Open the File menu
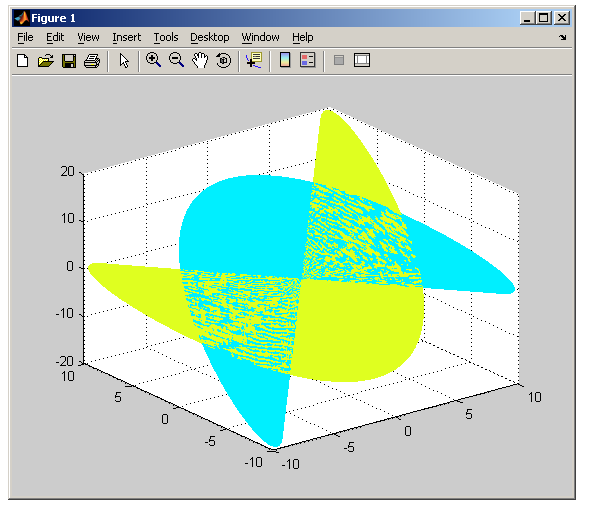589x514 pixels. tap(25, 37)
